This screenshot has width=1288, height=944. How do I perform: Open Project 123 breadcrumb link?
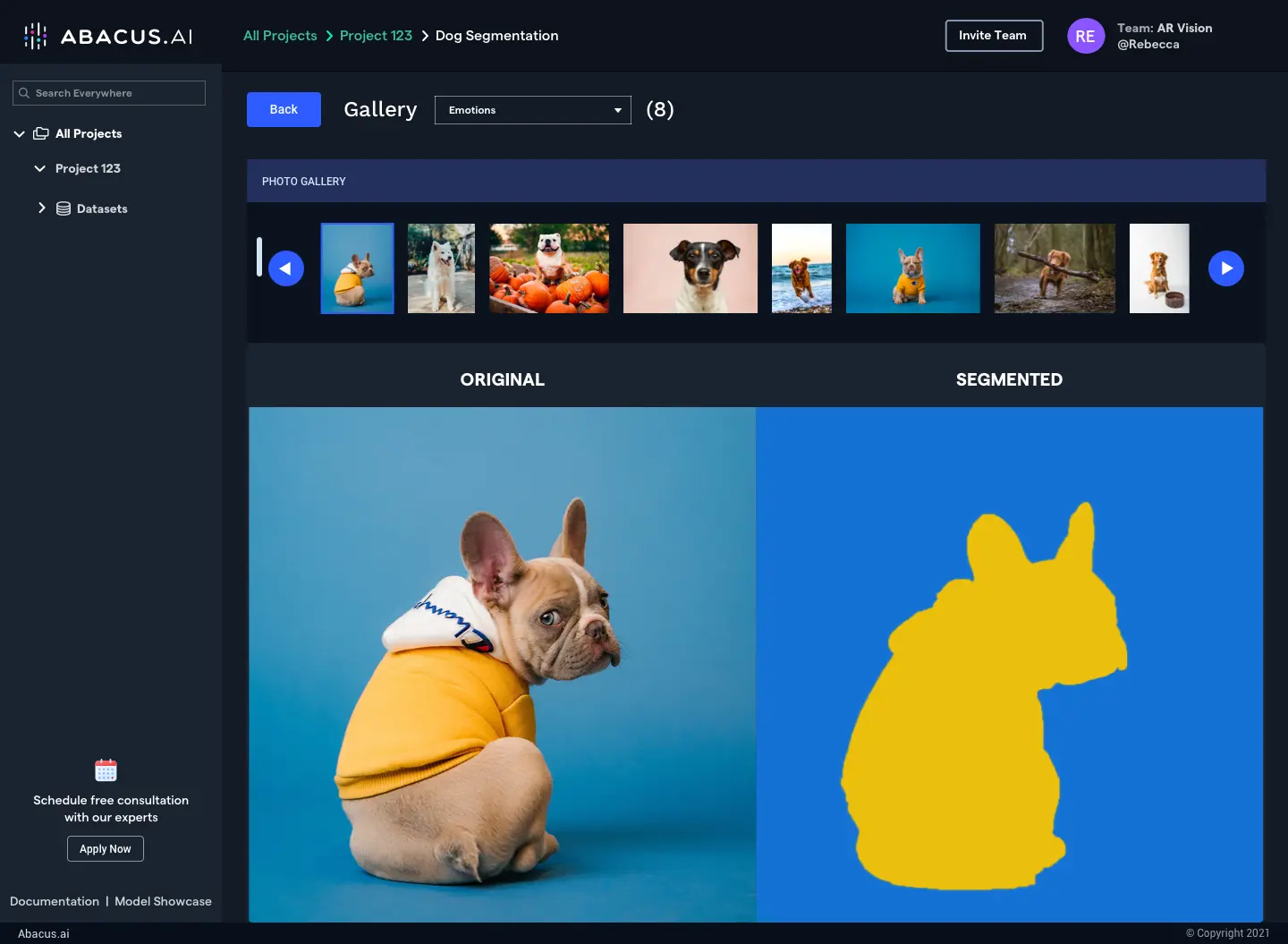pyautogui.click(x=376, y=36)
